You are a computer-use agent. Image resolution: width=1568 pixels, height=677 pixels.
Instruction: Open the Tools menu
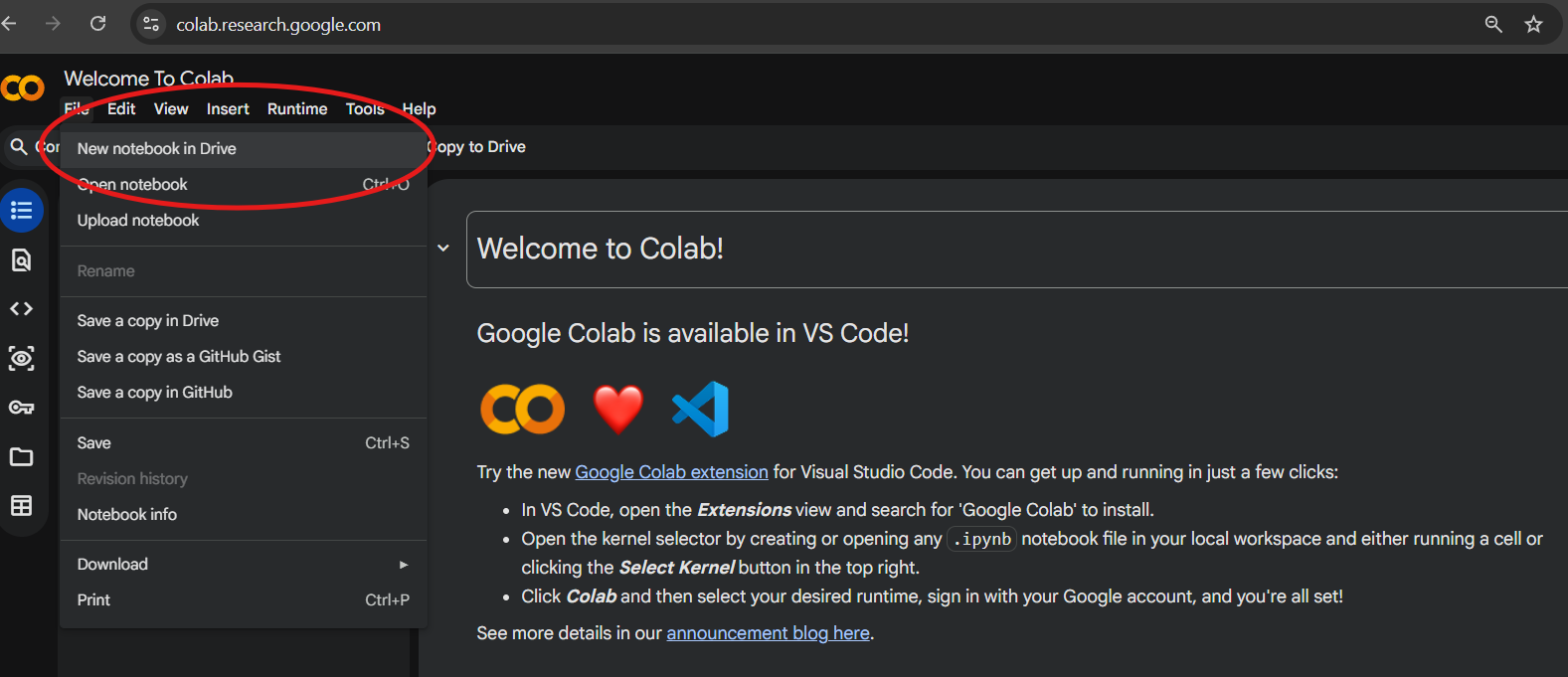click(x=365, y=109)
